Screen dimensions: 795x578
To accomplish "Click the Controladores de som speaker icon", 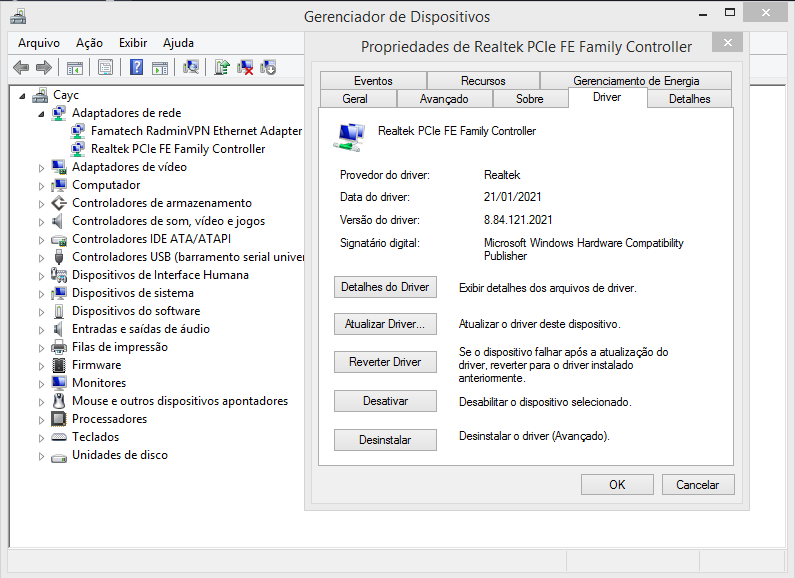I will pos(58,221).
